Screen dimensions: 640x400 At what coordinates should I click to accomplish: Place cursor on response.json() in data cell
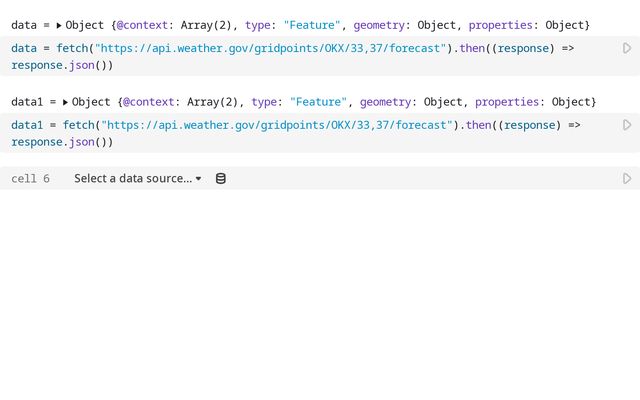60,65
